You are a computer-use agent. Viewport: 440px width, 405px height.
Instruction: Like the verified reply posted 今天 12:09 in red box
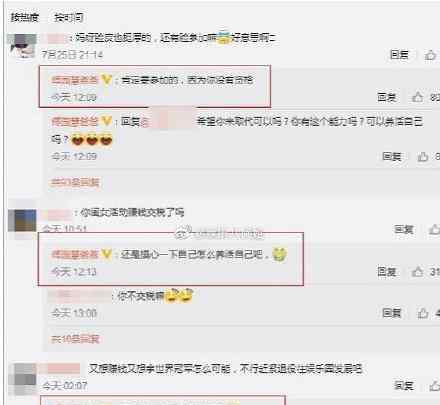417,97
